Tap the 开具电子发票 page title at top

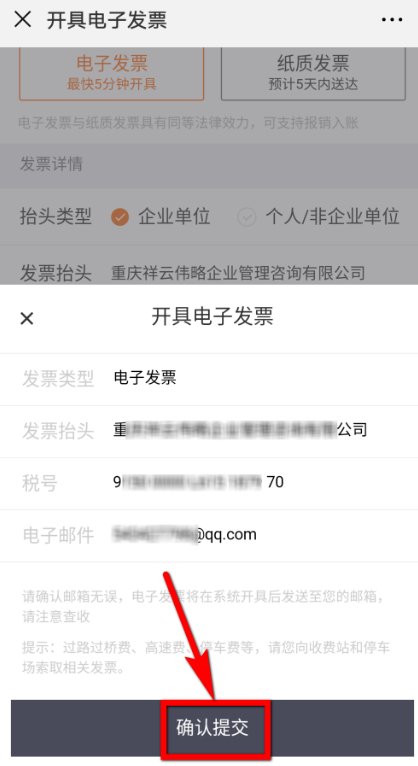coord(107,20)
